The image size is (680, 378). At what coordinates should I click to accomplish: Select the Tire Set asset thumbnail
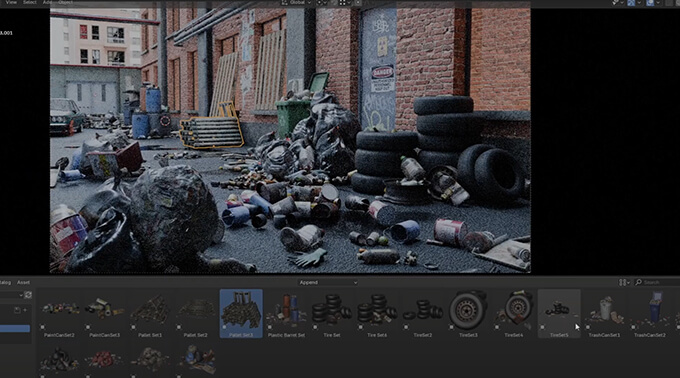[332, 314]
